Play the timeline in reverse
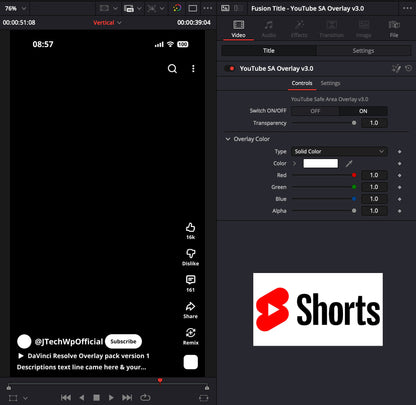The height and width of the screenshot is (405, 416). point(82,397)
